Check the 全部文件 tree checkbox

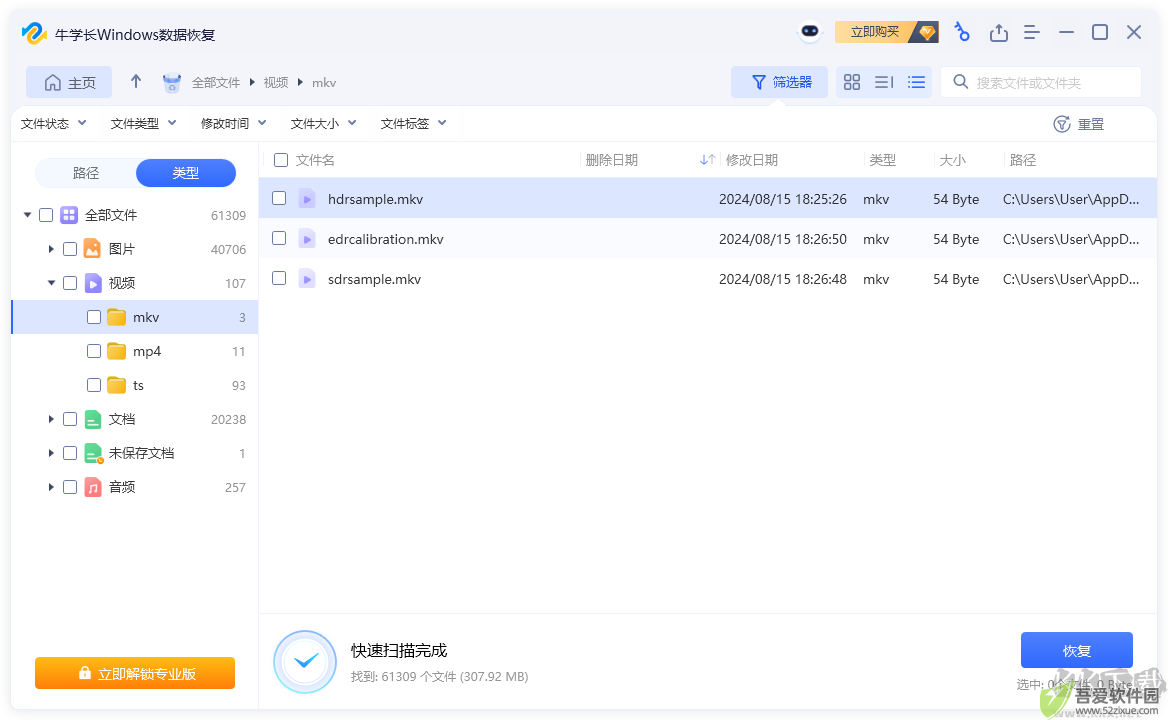[46, 215]
